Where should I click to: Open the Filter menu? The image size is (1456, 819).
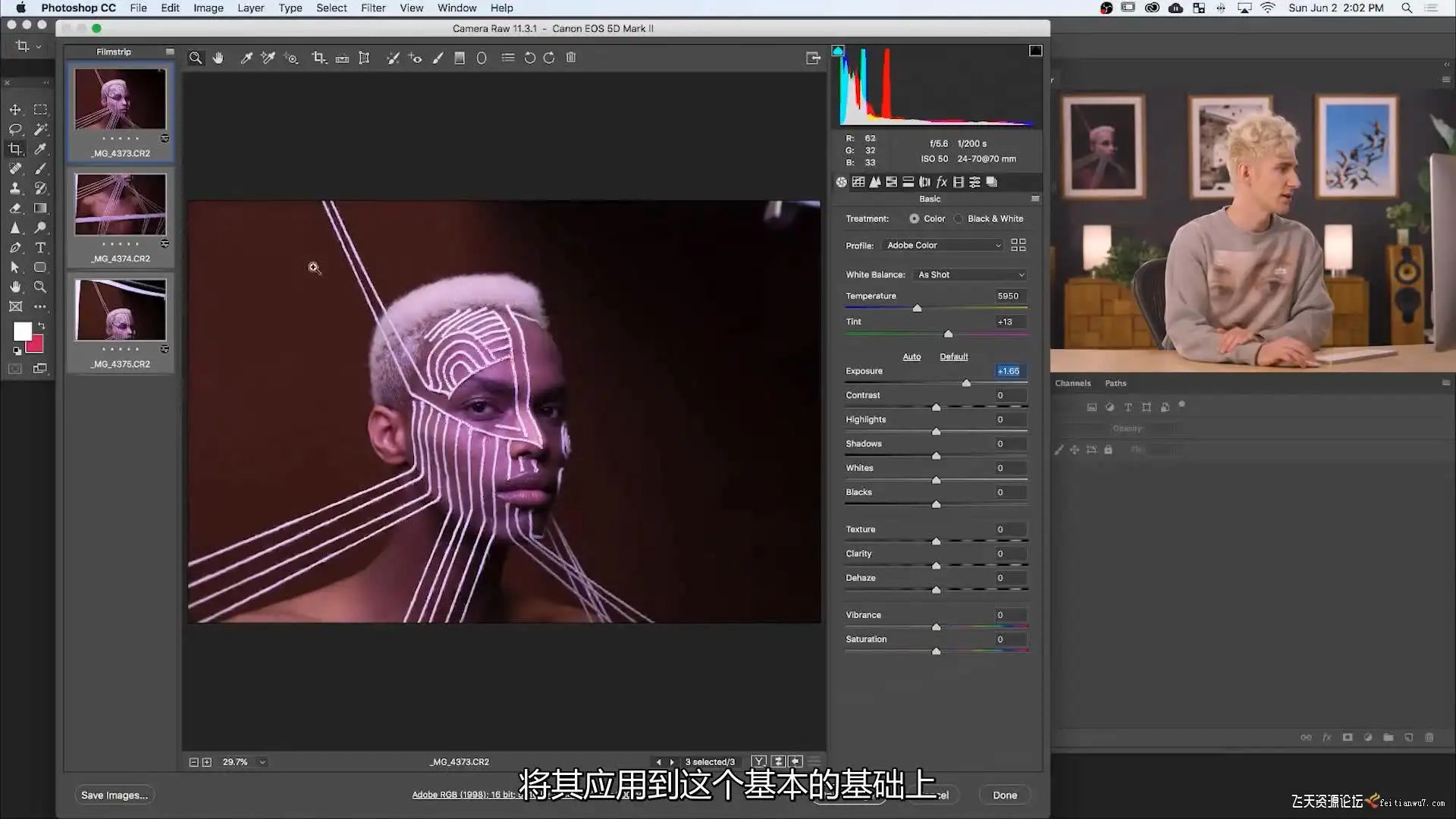[x=372, y=8]
